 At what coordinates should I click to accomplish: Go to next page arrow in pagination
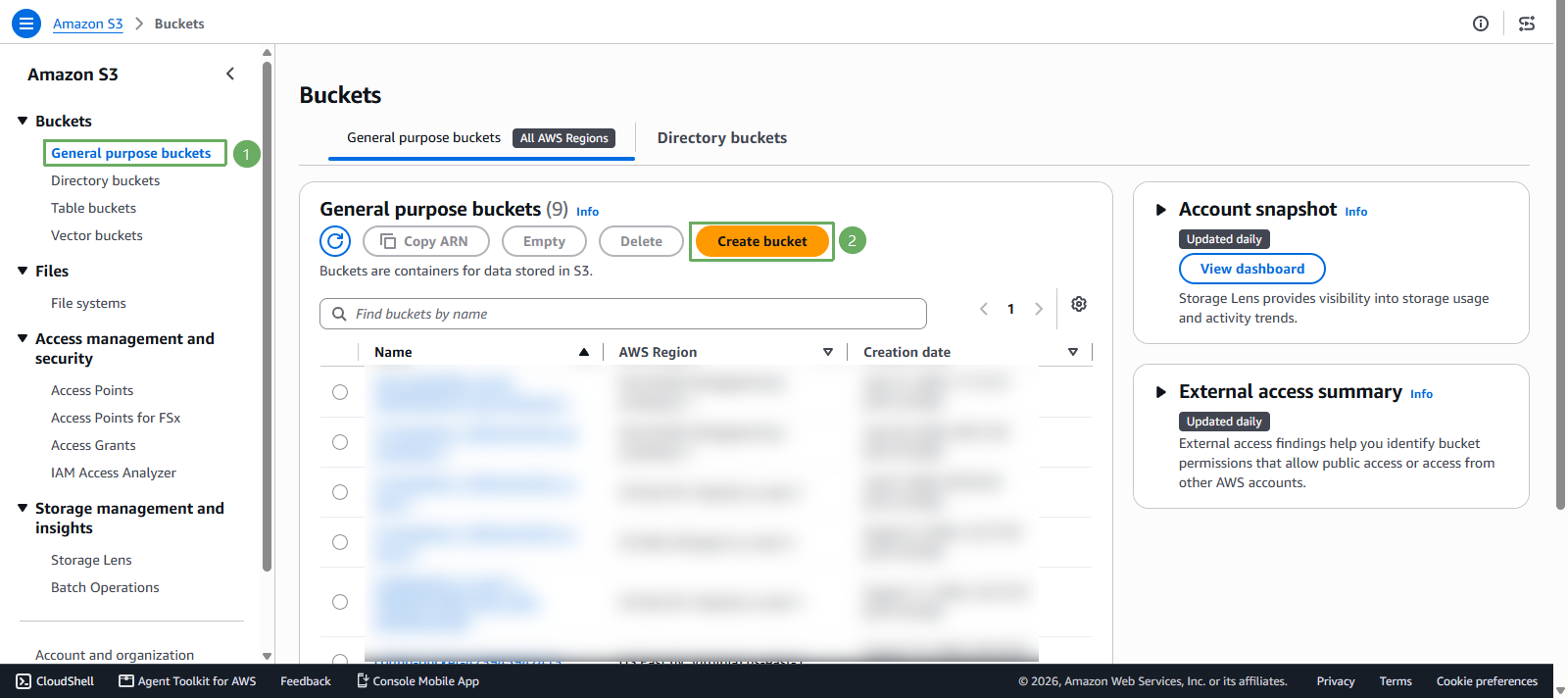1039,309
